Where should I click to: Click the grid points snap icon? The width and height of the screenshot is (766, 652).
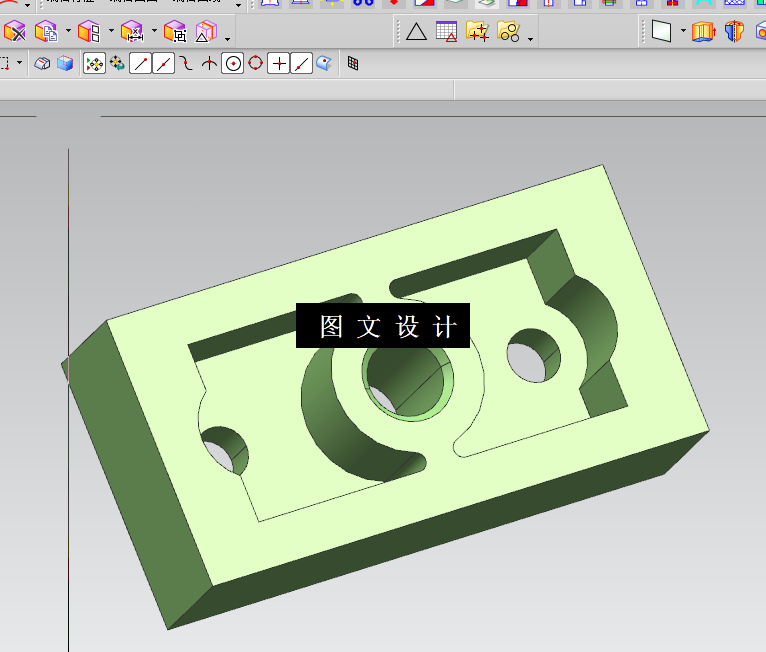pyautogui.click(x=353, y=63)
